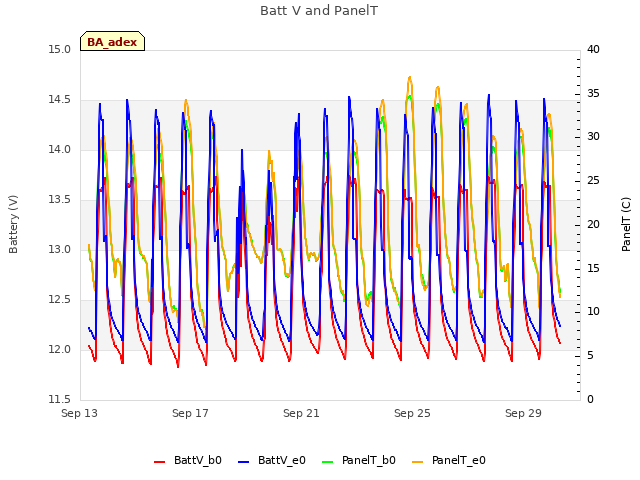Toggle the BattV_b0 legend entry
The image size is (640, 480).
pyautogui.click(x=188, y=460)
